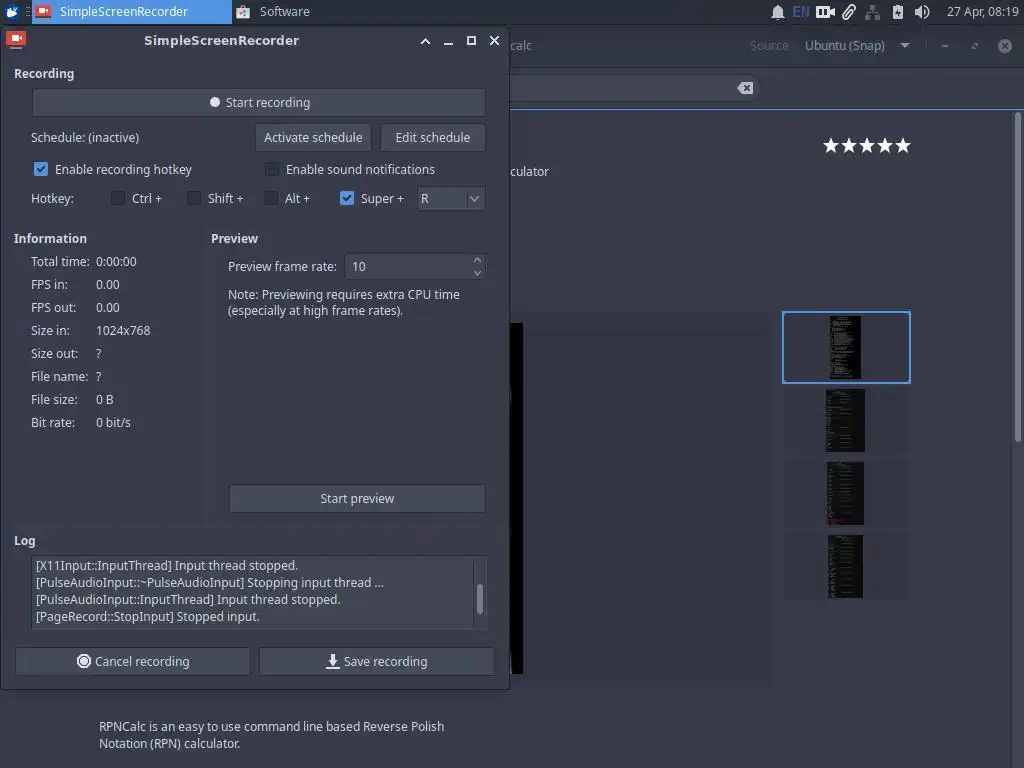Click Save recording button
The width and height of the screenshot is (1024, 768).
click(377, 662)
